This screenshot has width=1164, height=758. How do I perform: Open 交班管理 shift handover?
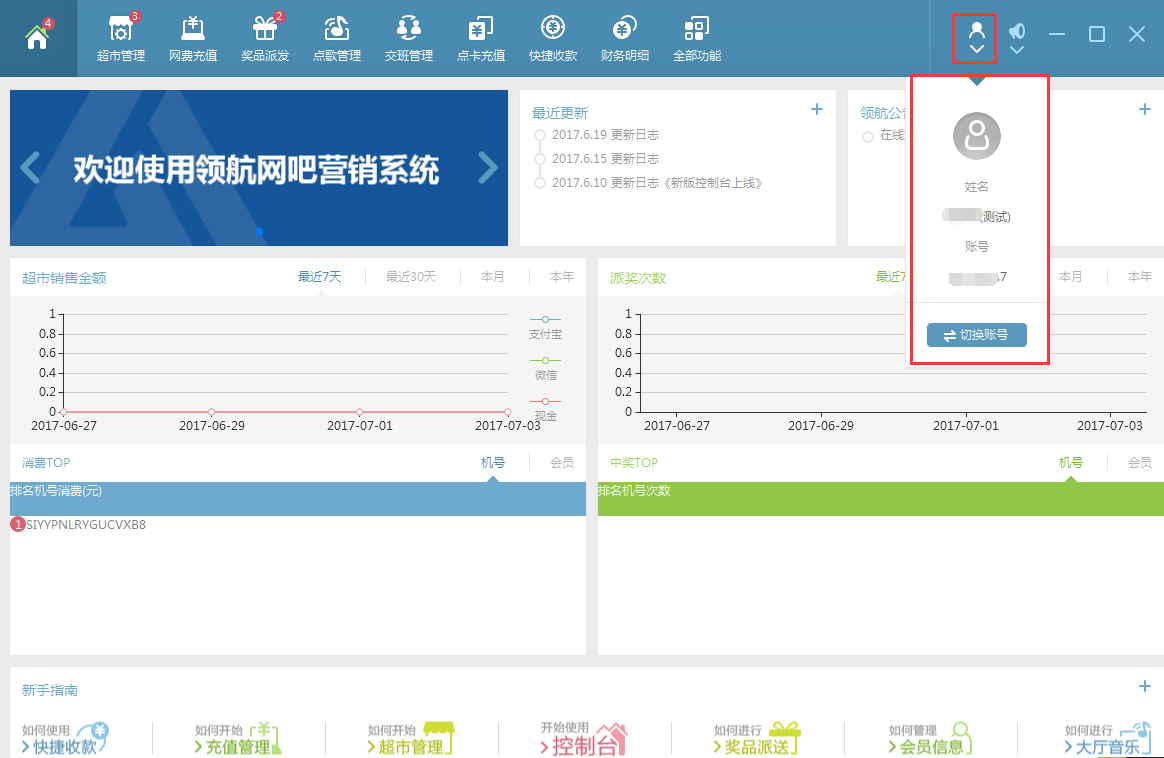[409, 39]
